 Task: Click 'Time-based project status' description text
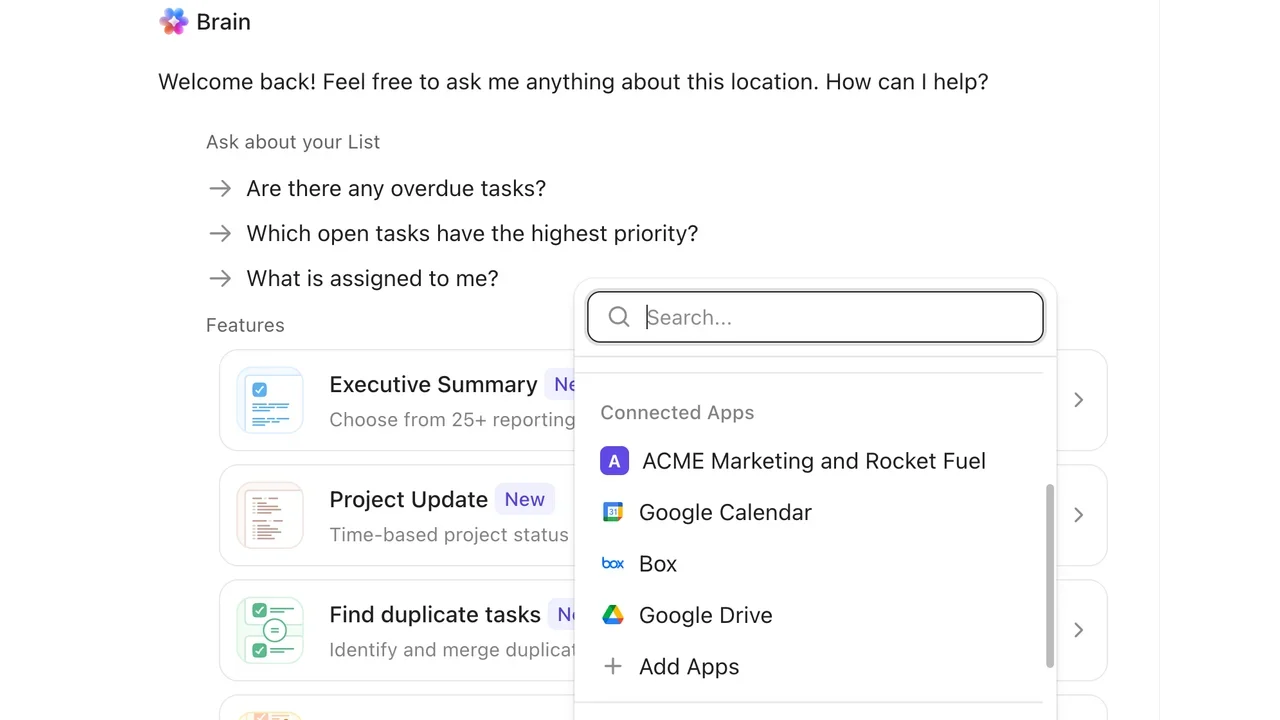pos(449,535)
